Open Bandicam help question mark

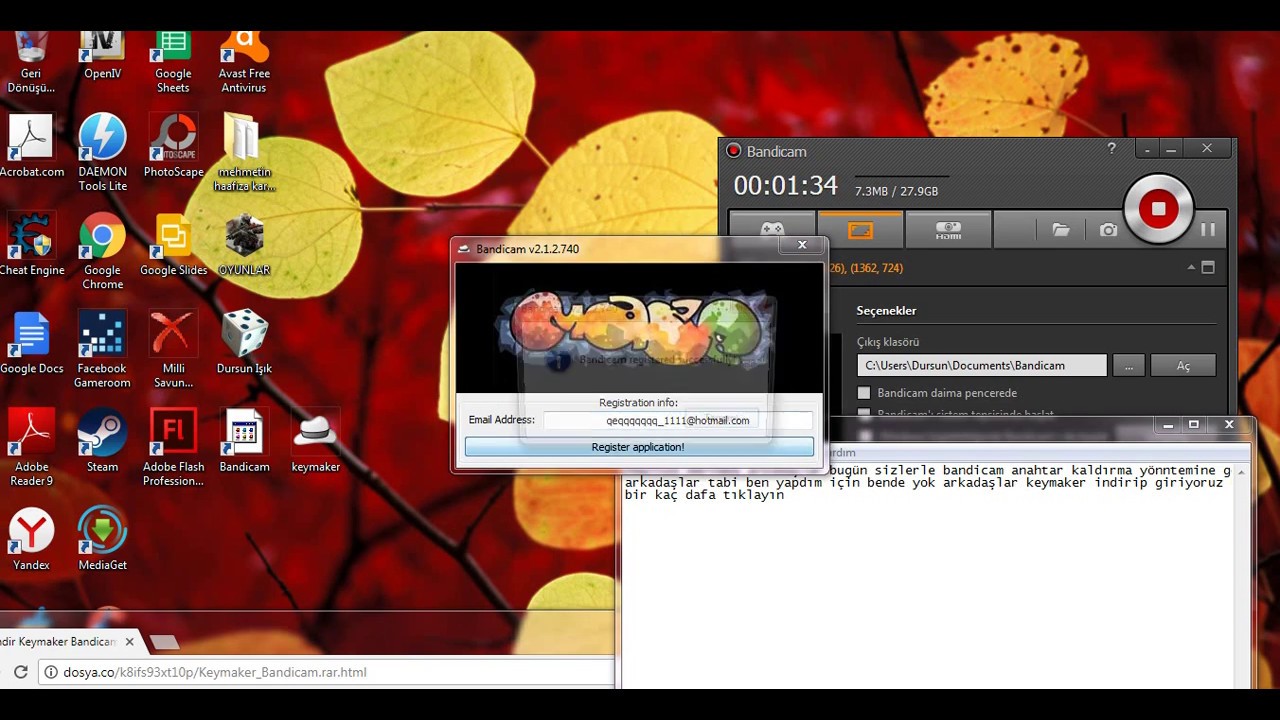[1111, 148]
